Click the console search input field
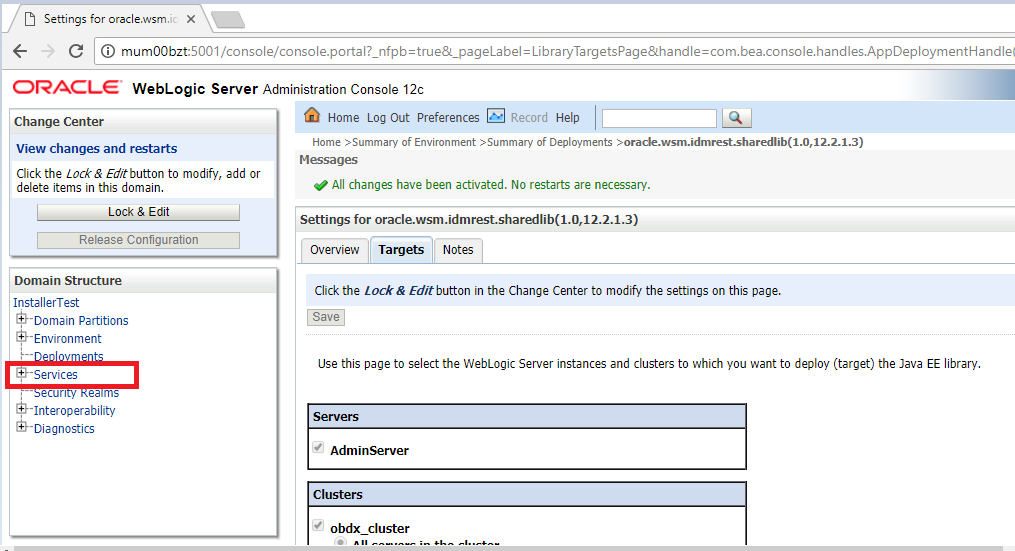1015x551 pixels. (x=659, y=118)
